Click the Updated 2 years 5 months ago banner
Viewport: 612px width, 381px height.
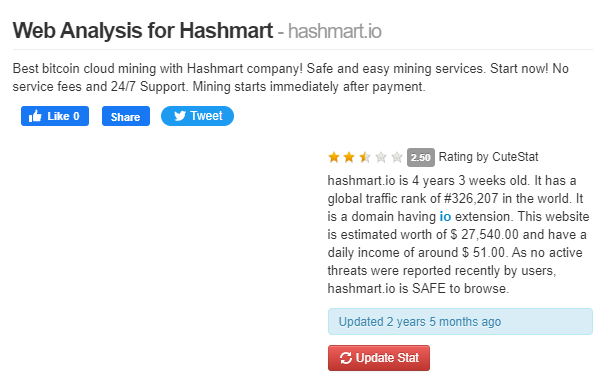[460, 322]
